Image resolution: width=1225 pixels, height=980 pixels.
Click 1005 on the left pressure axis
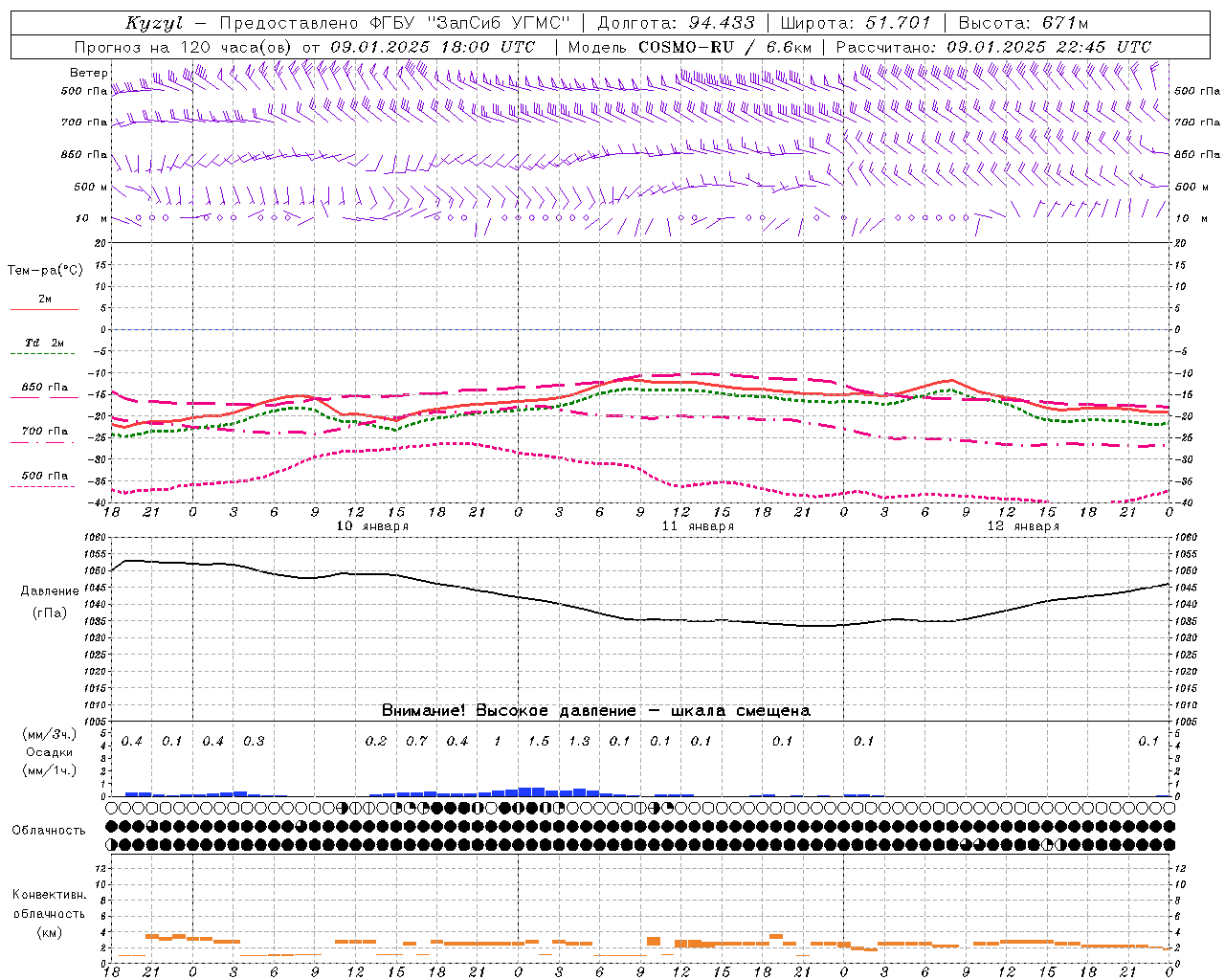97,722
